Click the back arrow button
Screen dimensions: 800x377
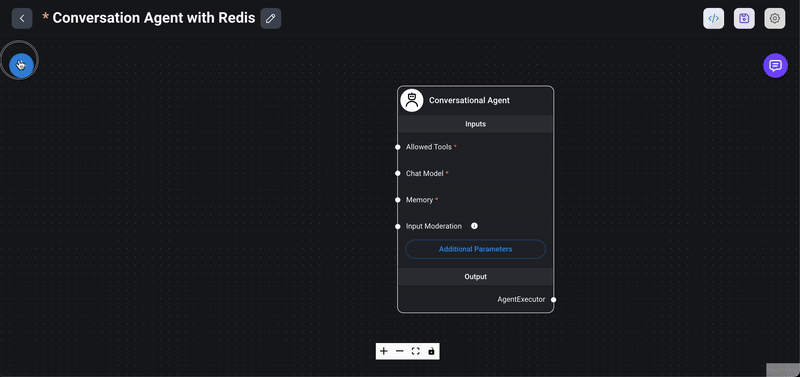[22, 18]
